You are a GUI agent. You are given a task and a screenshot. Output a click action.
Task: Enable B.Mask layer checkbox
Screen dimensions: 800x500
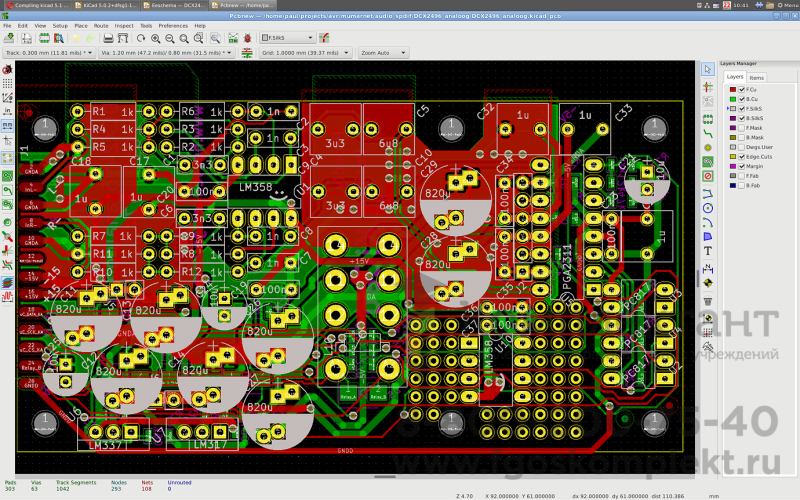point(742,137)
